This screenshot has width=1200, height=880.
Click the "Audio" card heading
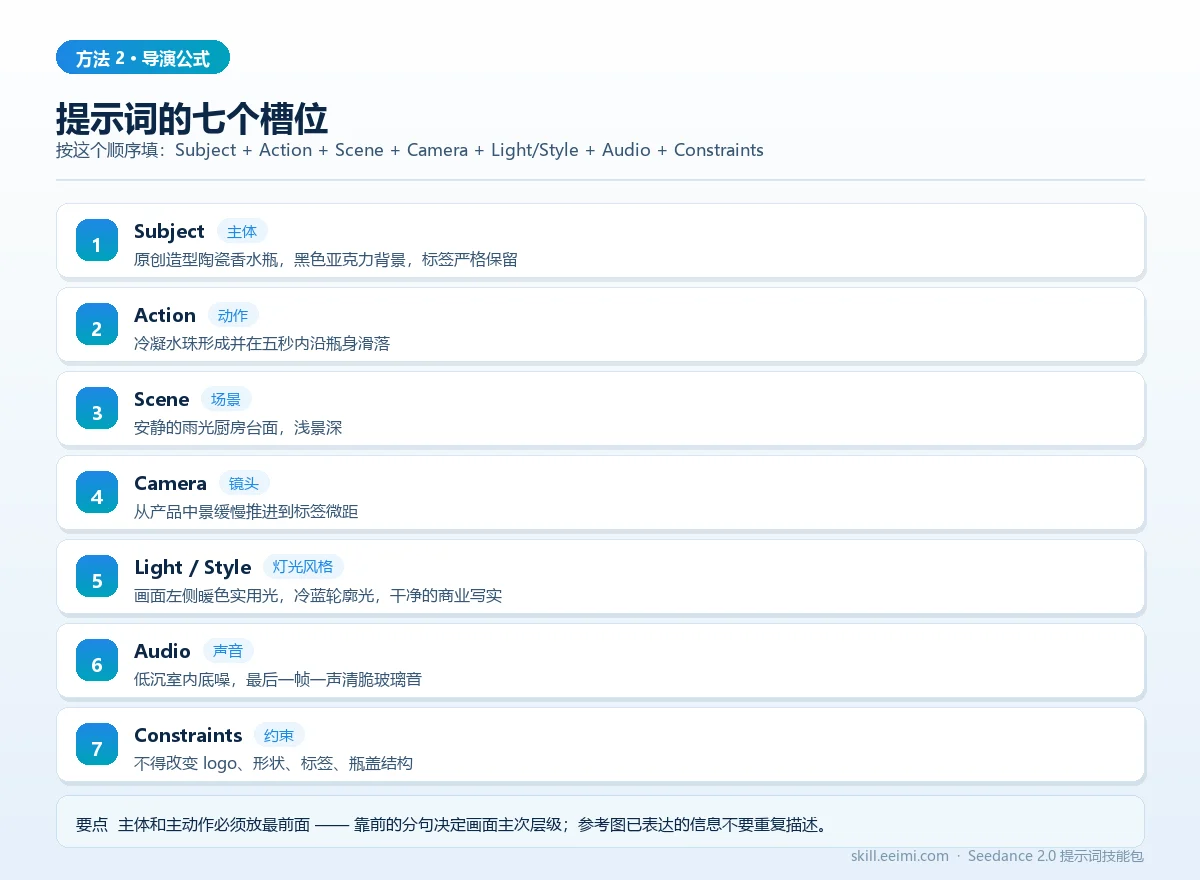coord(162,651)
